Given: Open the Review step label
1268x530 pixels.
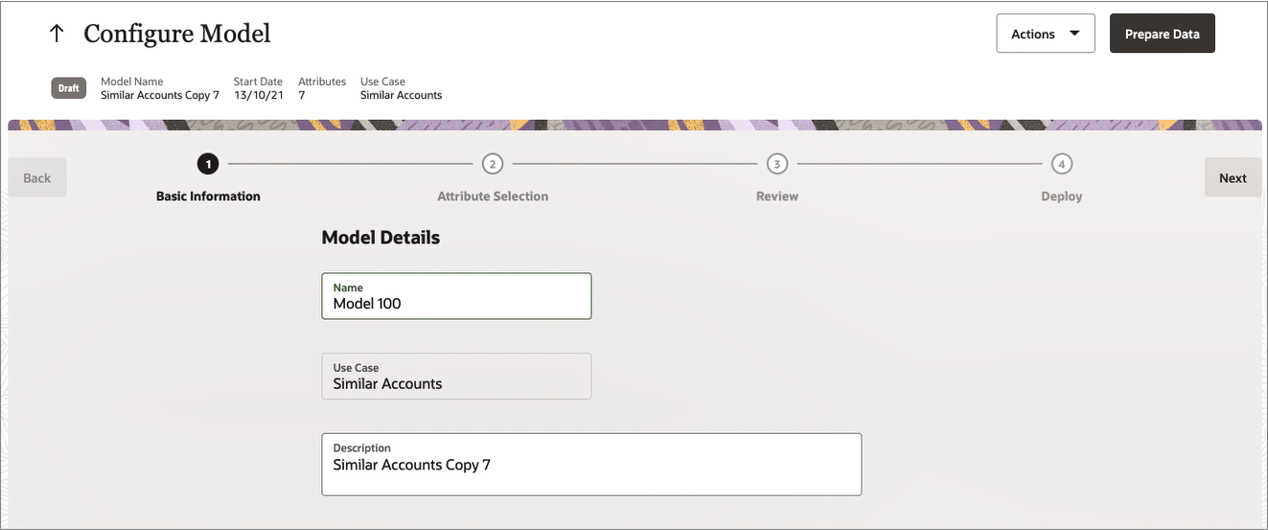Looking at the screenshot, I should [777, 196].
